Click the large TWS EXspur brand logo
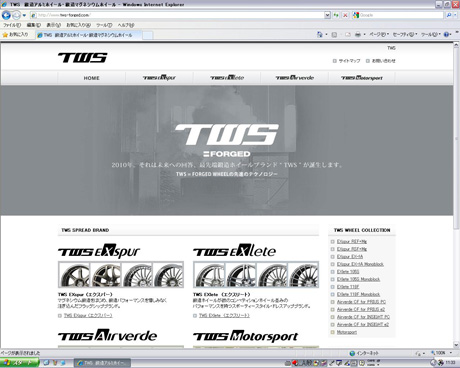Screen dimensions: 460x368 pos(99,251)
